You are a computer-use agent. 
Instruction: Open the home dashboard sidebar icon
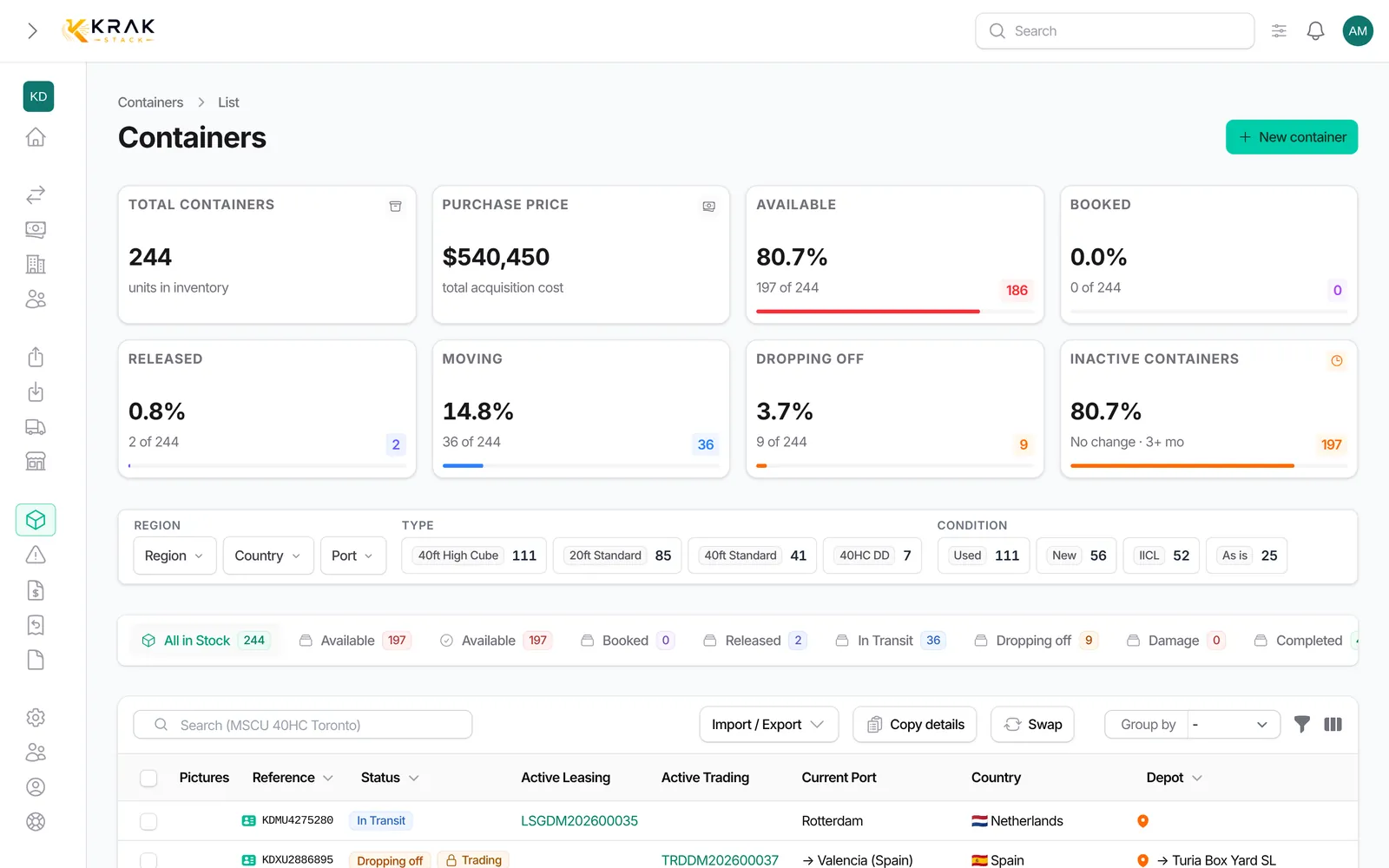point(36,137)
